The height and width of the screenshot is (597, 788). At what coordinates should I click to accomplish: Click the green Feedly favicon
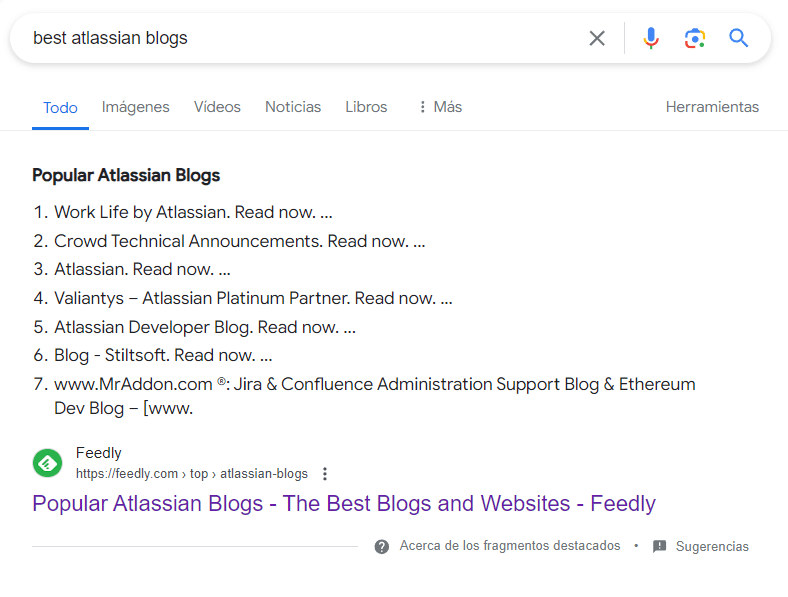click(x=47, y=463)
